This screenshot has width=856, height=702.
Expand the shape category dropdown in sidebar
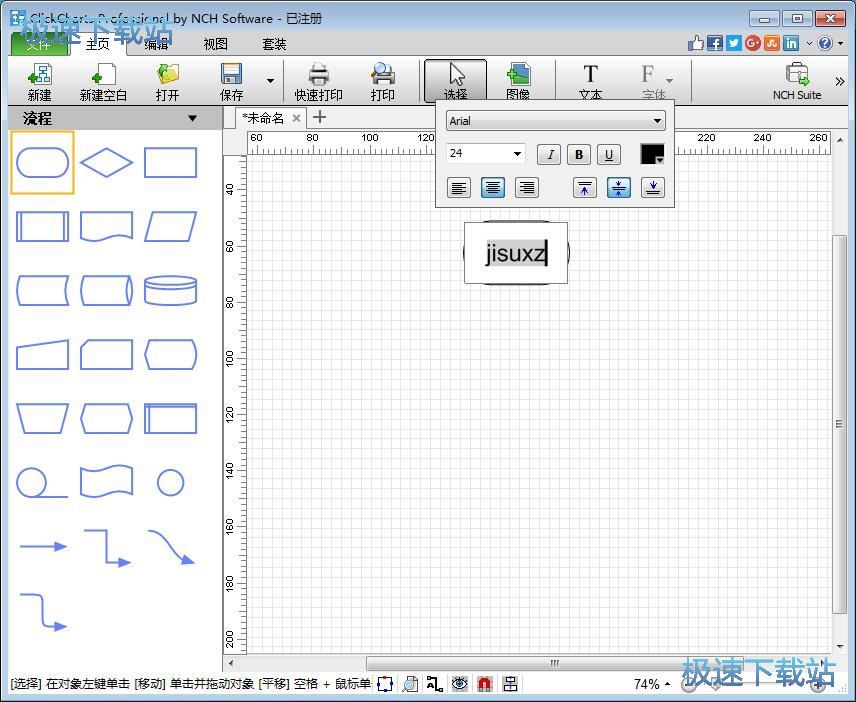click(192, 119)
